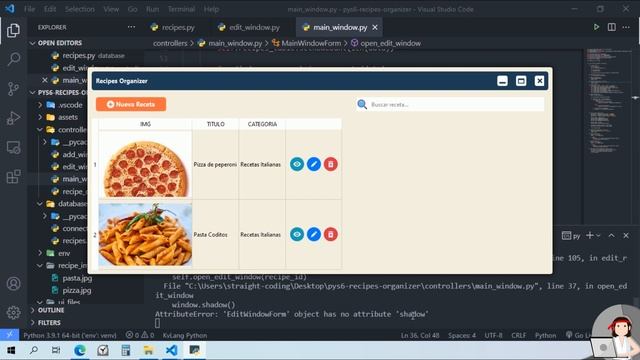Open Windows Start menu

[x=11, y=350]
